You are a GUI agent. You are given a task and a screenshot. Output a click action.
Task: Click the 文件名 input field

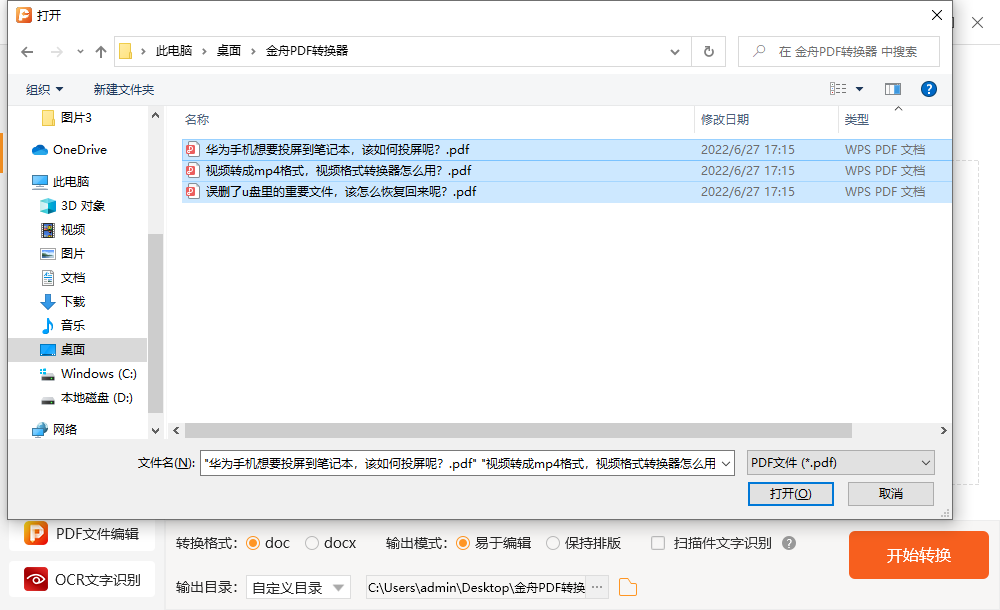click(460, 463)
